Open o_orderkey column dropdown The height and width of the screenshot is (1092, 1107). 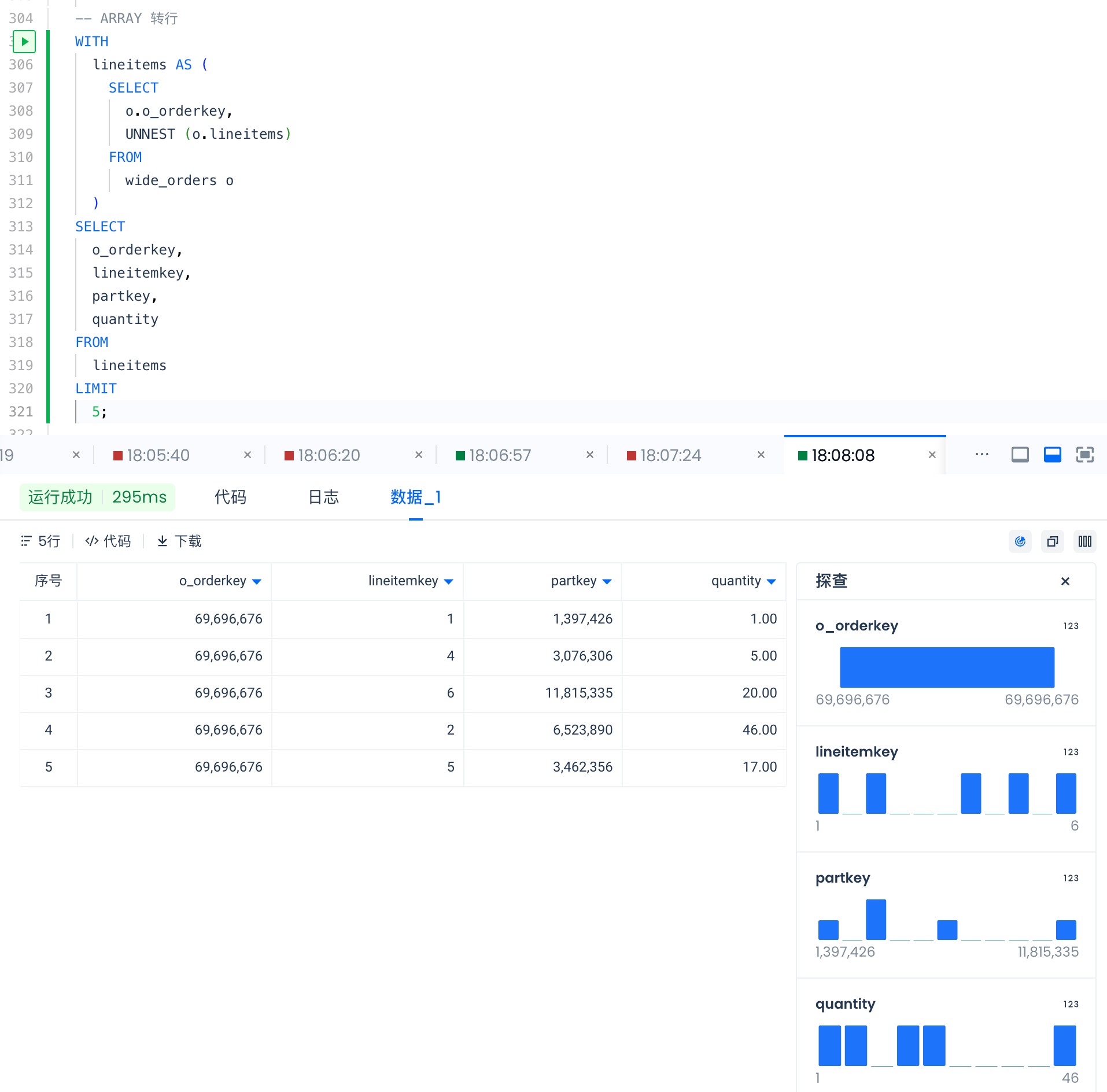point(257,581)
